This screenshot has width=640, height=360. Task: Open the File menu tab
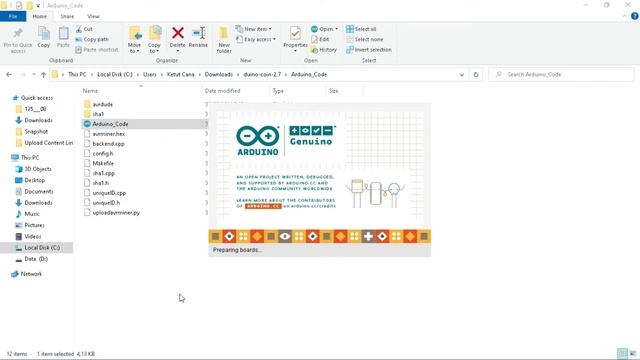click(x=13, y=16)
